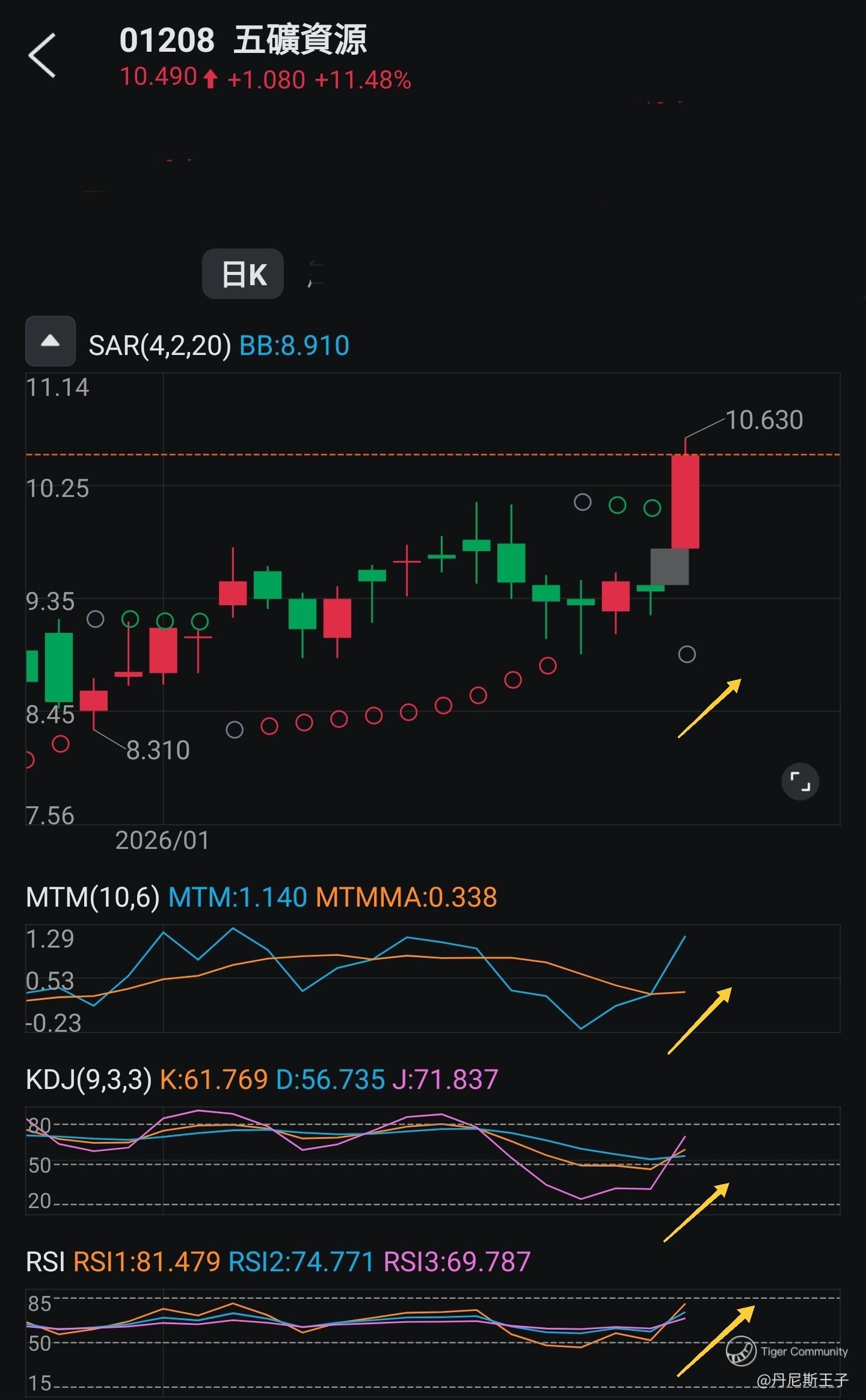
Task: Click the Tiger Community logo
Action: tap(740, 1351)
